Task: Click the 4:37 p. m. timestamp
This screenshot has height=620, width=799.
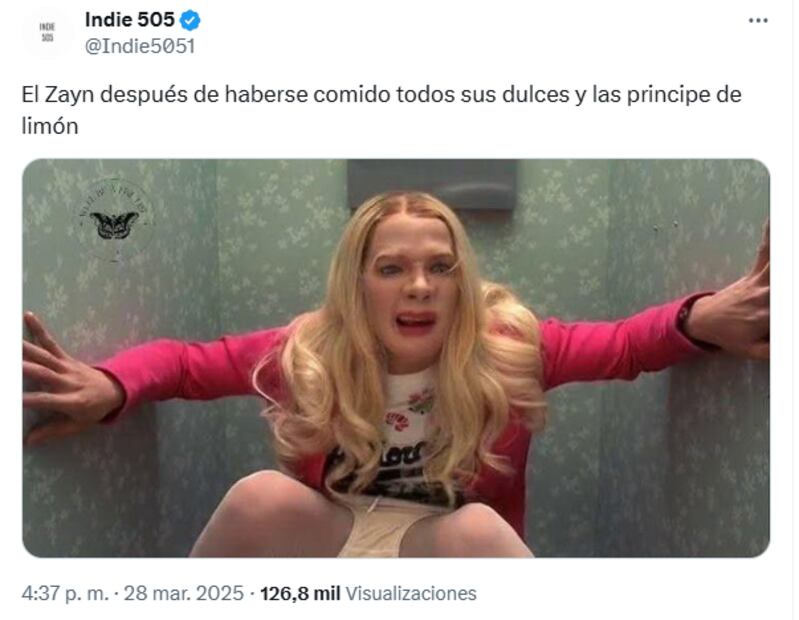Action: (x=65, y=594)
